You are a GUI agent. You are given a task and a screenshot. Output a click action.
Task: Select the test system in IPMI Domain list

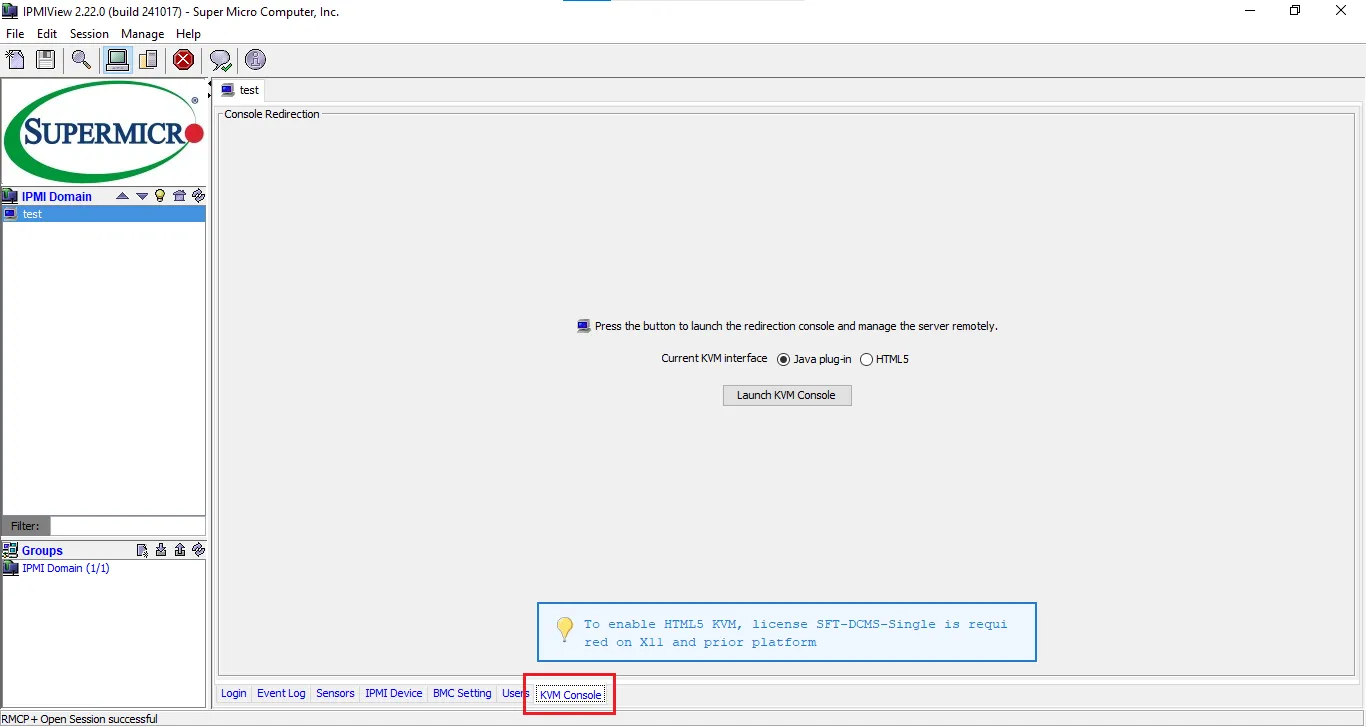point(33,214)
